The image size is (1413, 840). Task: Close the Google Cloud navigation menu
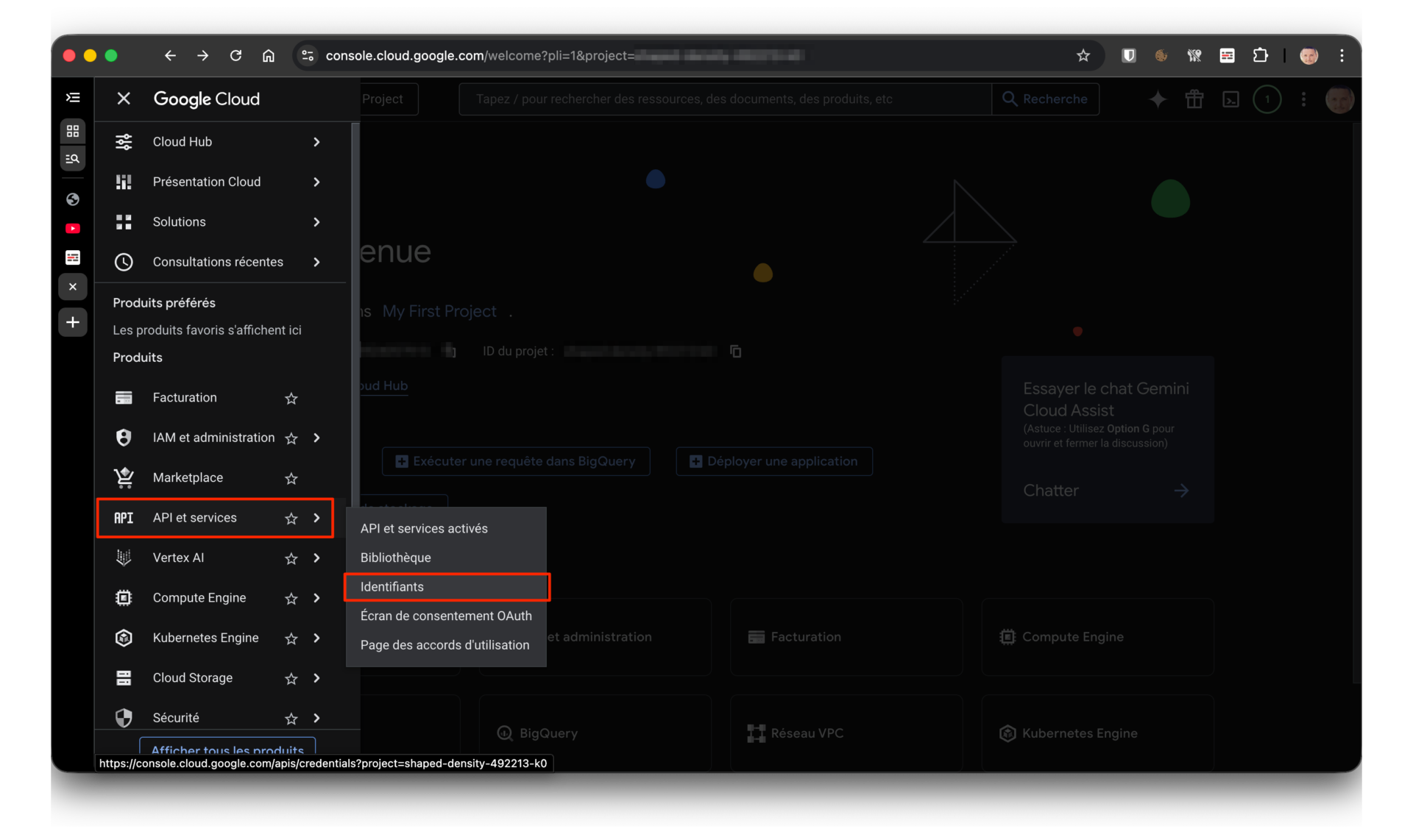click(124, 99)
